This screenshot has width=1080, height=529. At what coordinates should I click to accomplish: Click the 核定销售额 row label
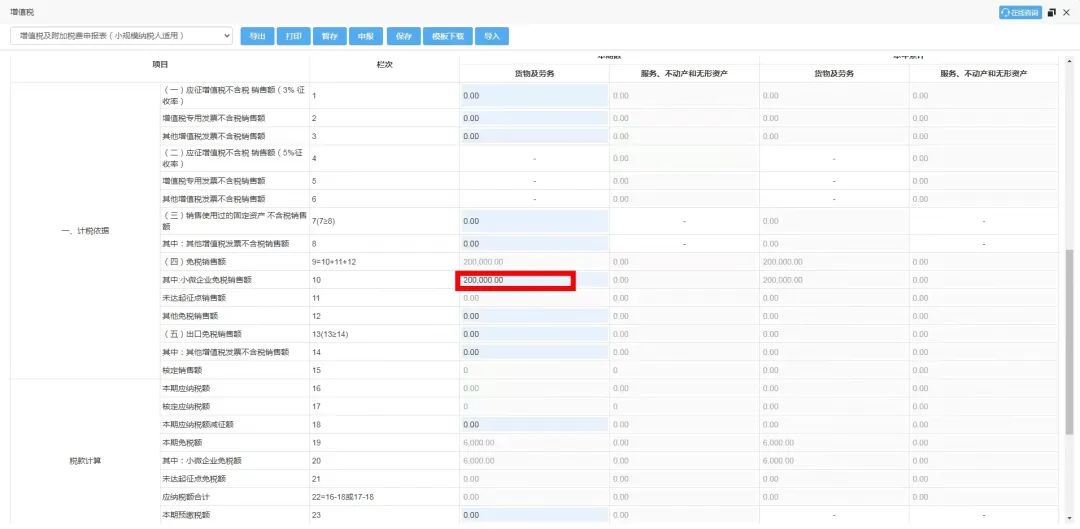point(182,370)
